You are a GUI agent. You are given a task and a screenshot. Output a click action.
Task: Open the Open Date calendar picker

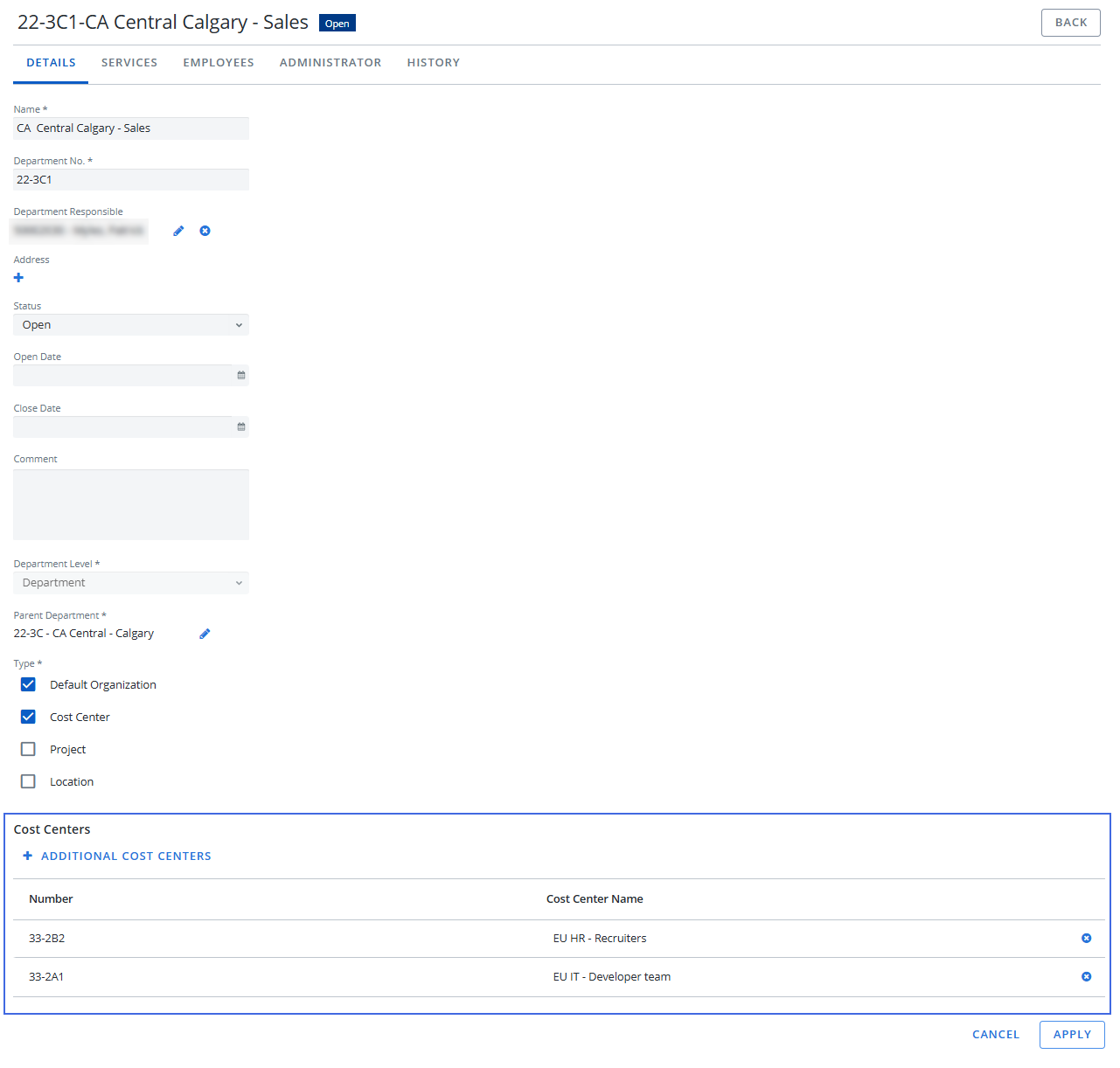tap(241, 375)
